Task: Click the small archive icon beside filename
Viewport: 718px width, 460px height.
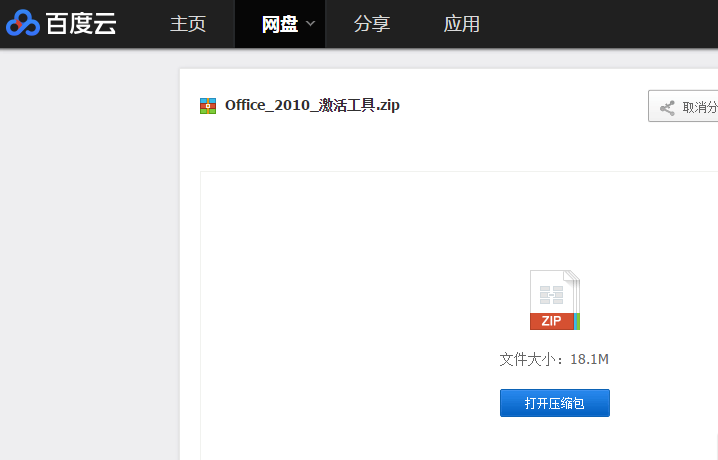Action: tap(208, 106)
